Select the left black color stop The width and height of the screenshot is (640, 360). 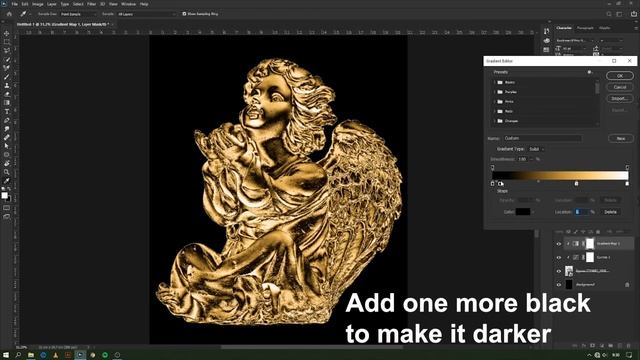pyautogui.click(x=492, y=184)
